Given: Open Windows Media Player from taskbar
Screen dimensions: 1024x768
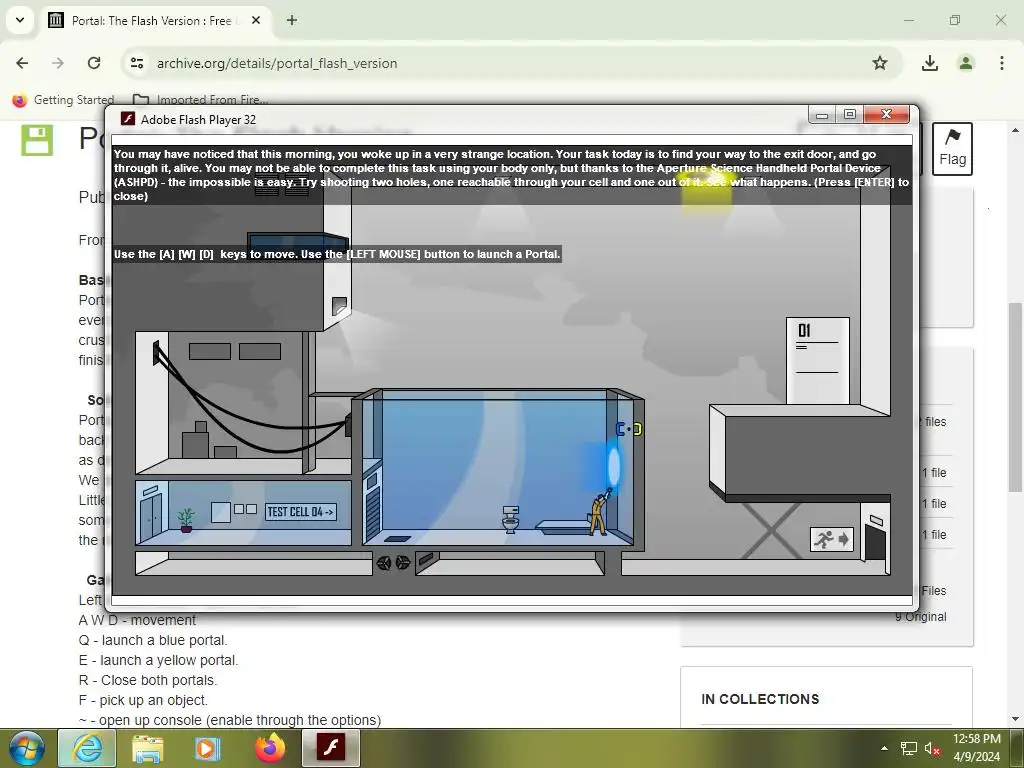Looking at the screenshot, I should coord(206,748).
